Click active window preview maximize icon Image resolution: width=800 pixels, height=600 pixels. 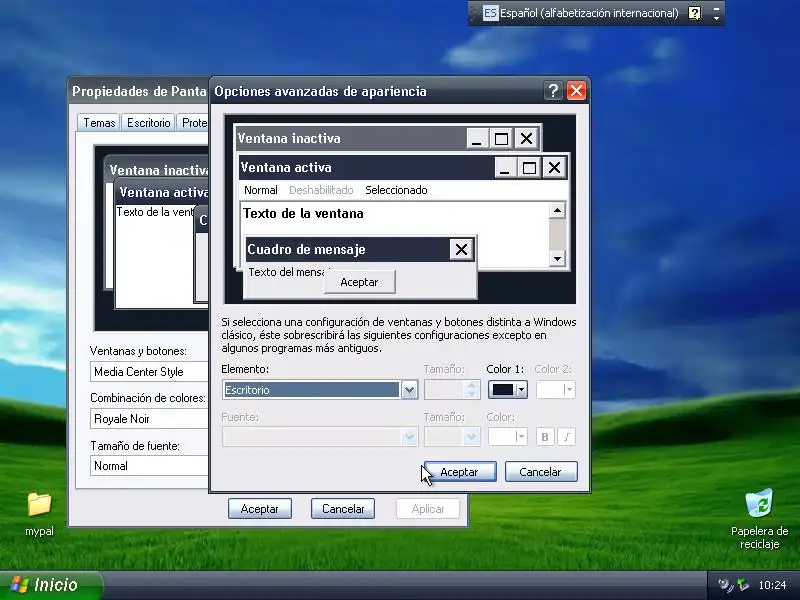[529, 167]
